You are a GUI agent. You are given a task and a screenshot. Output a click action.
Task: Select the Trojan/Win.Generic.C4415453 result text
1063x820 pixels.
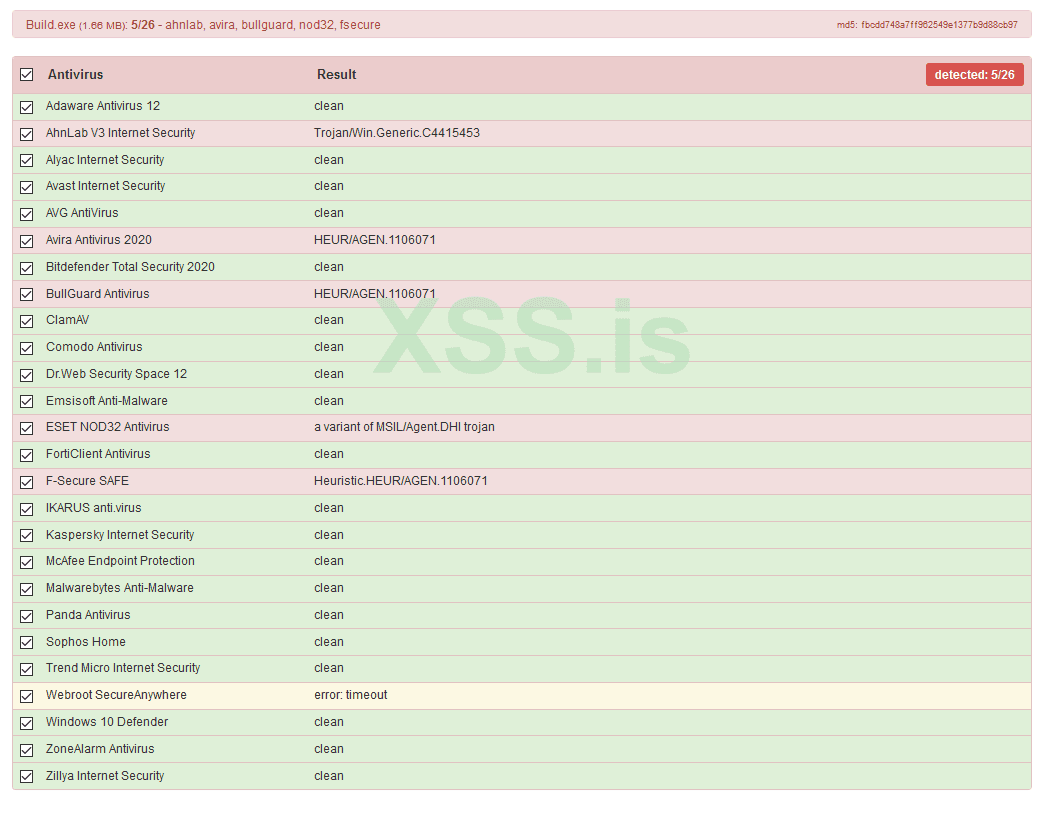tap(396, 133)
